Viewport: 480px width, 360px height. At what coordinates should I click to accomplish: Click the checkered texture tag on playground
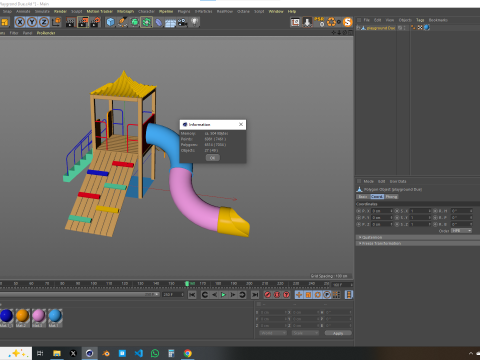pos(420,28)
